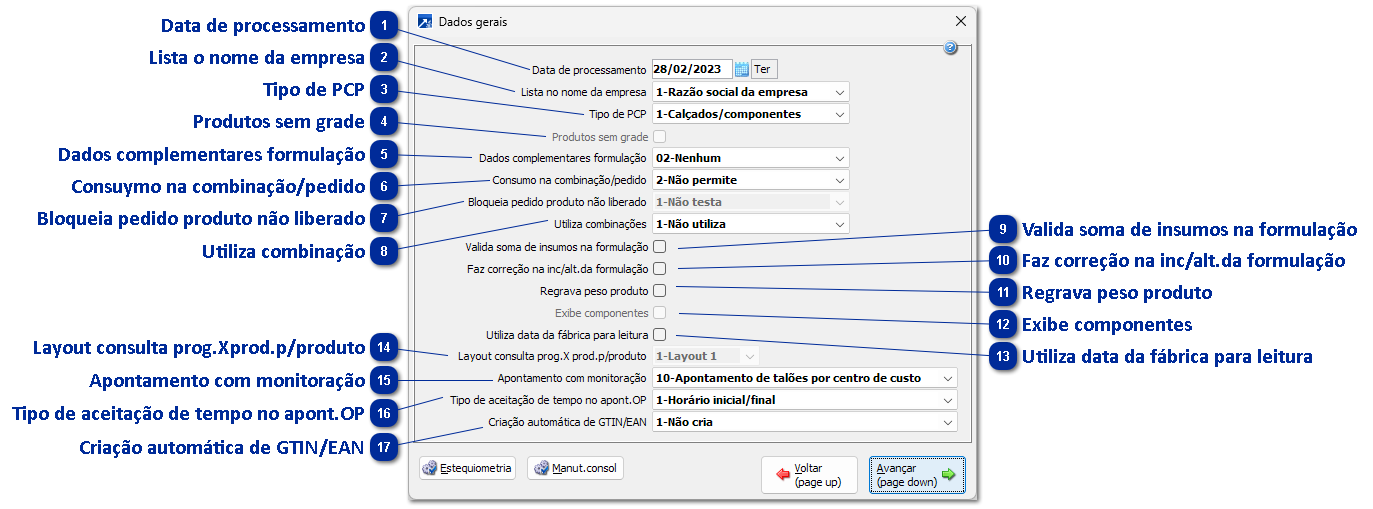This screenshot has height=509, width=1373.
Task: Open Lista no nome da empresa dropdown
Action: point(750,92)
